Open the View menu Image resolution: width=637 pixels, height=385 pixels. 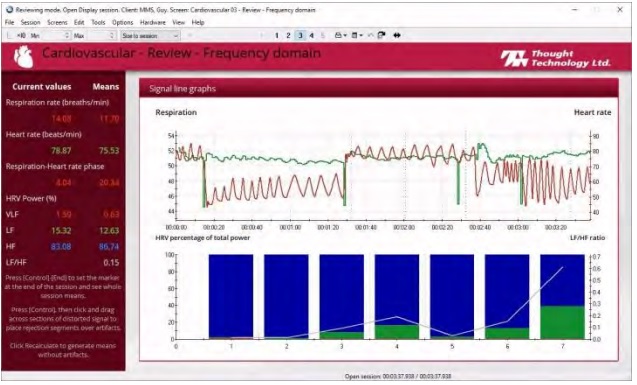pyautogui.click(x=178, y=23)
